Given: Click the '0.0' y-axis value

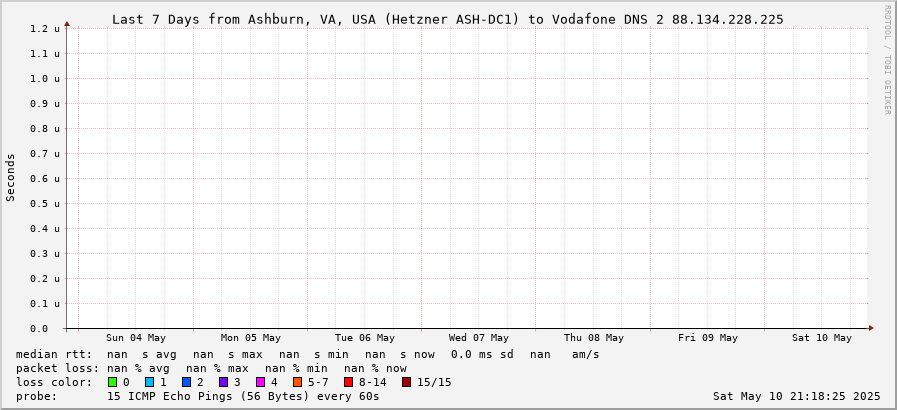Looking at the screenshot, I should (39, 329).
